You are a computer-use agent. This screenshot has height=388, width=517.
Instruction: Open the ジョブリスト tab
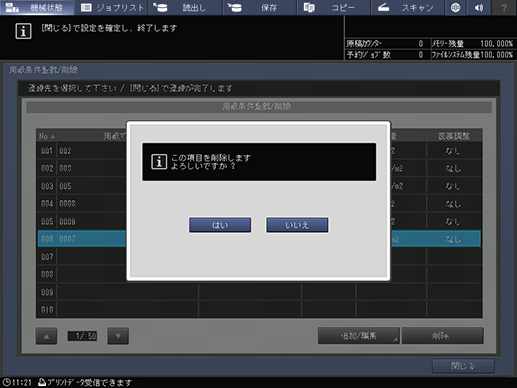click(111, 7)
